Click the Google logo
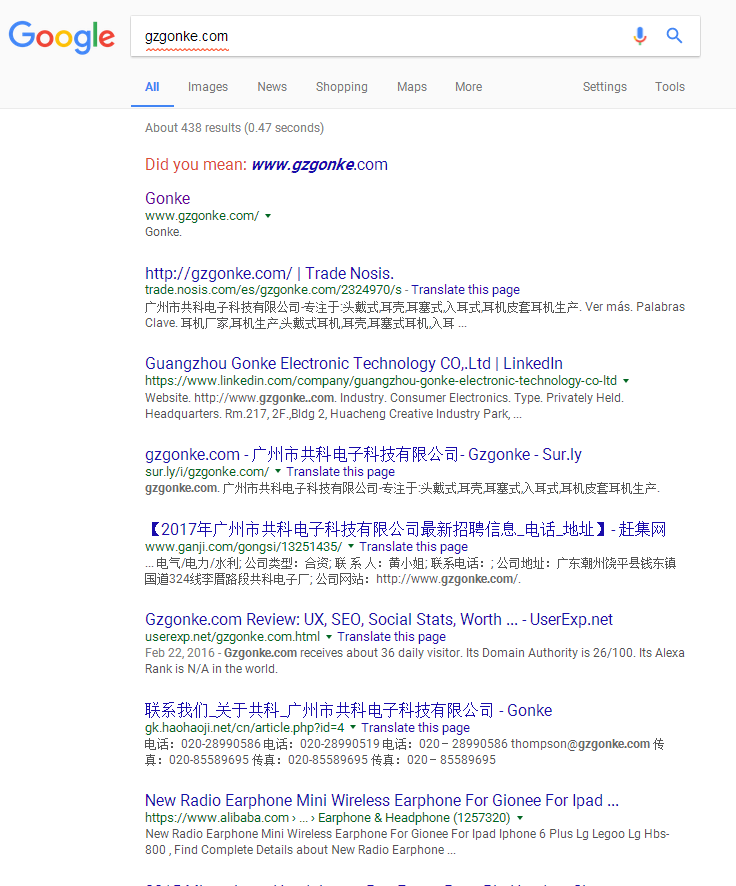The image size is (736, 886). 62,37
